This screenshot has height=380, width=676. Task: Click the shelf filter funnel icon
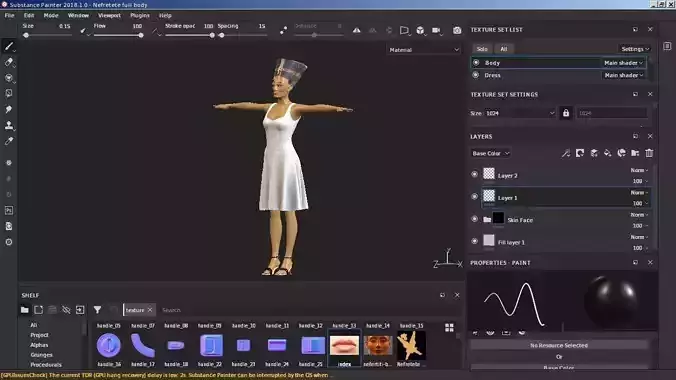97,310
